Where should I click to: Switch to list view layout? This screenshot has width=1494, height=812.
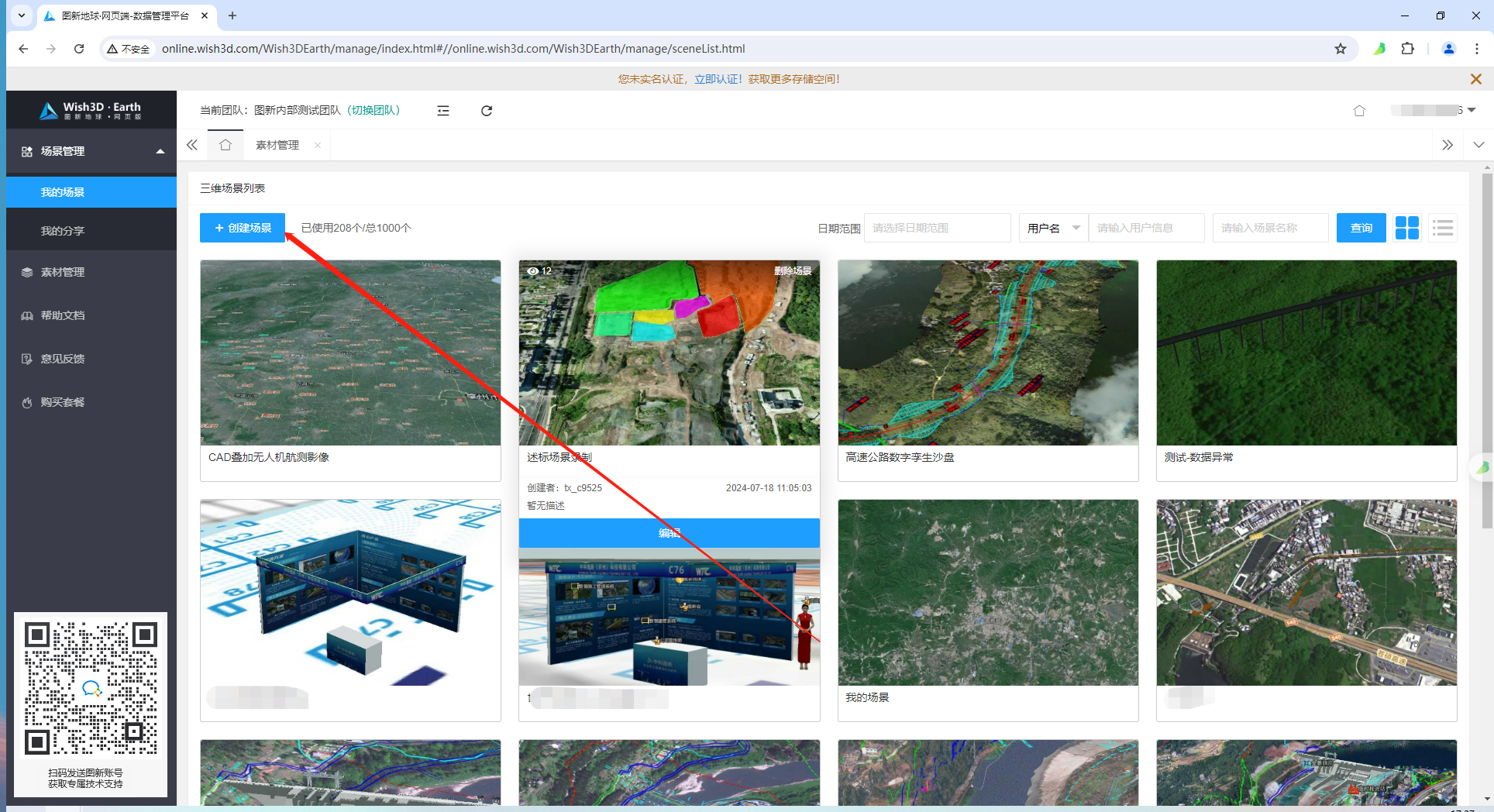[1443, 228]
